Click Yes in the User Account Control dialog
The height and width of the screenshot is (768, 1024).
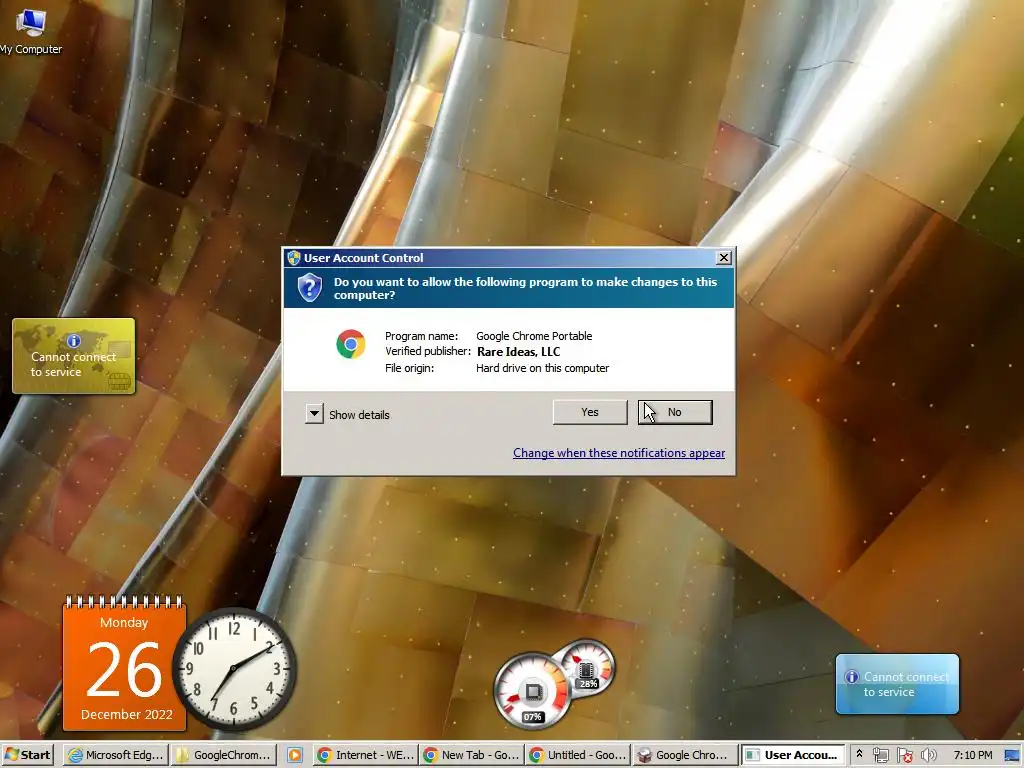tap(590, 412)
